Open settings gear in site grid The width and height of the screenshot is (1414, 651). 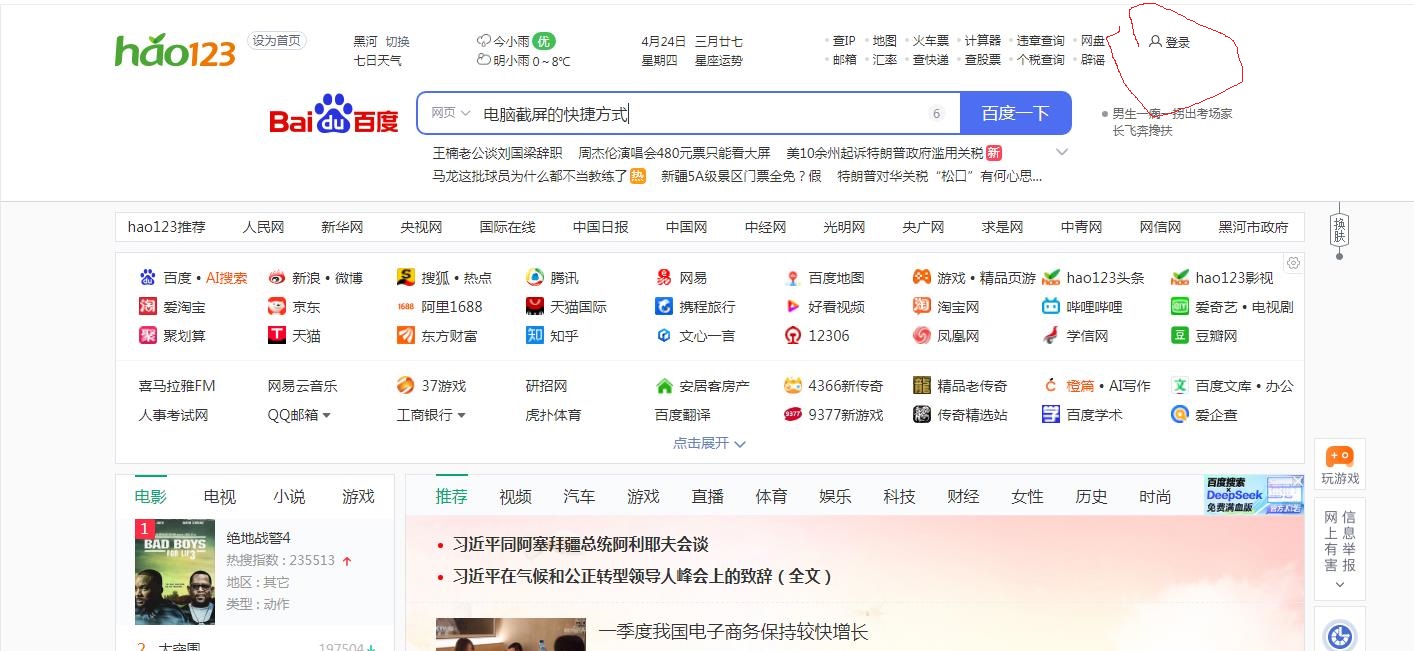[1293, 263]
